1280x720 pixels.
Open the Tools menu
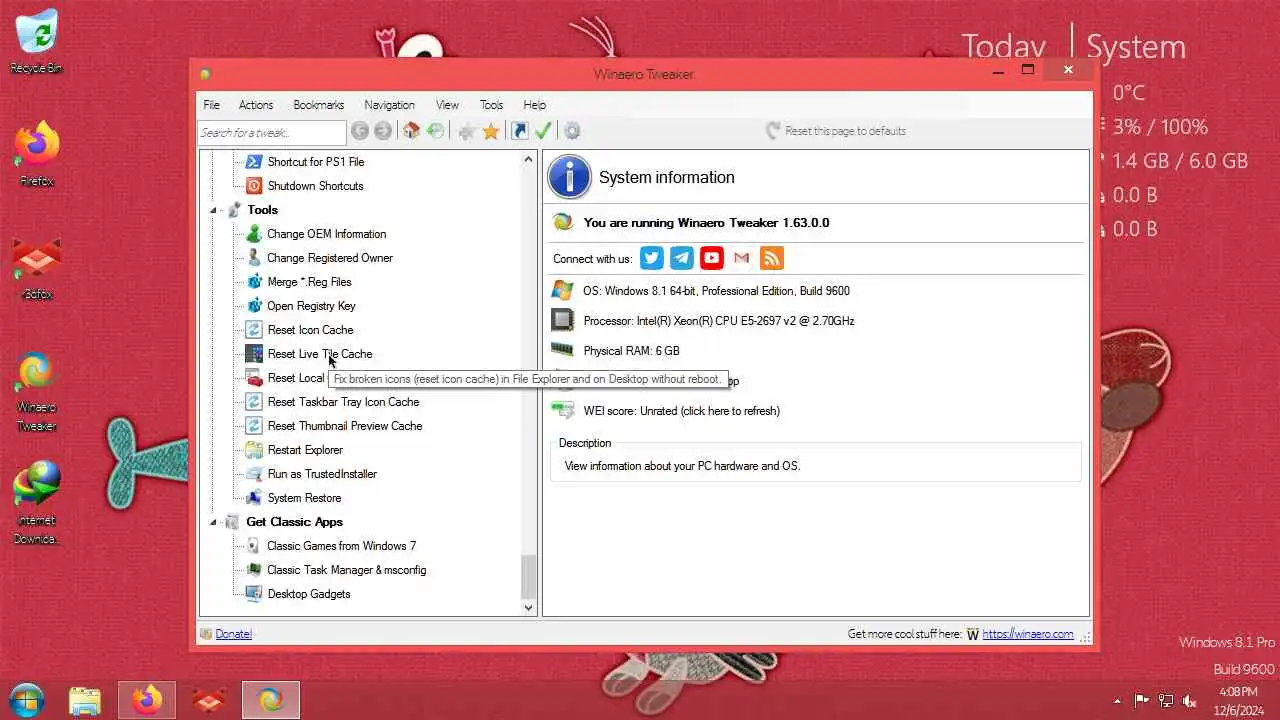(491, 105)
